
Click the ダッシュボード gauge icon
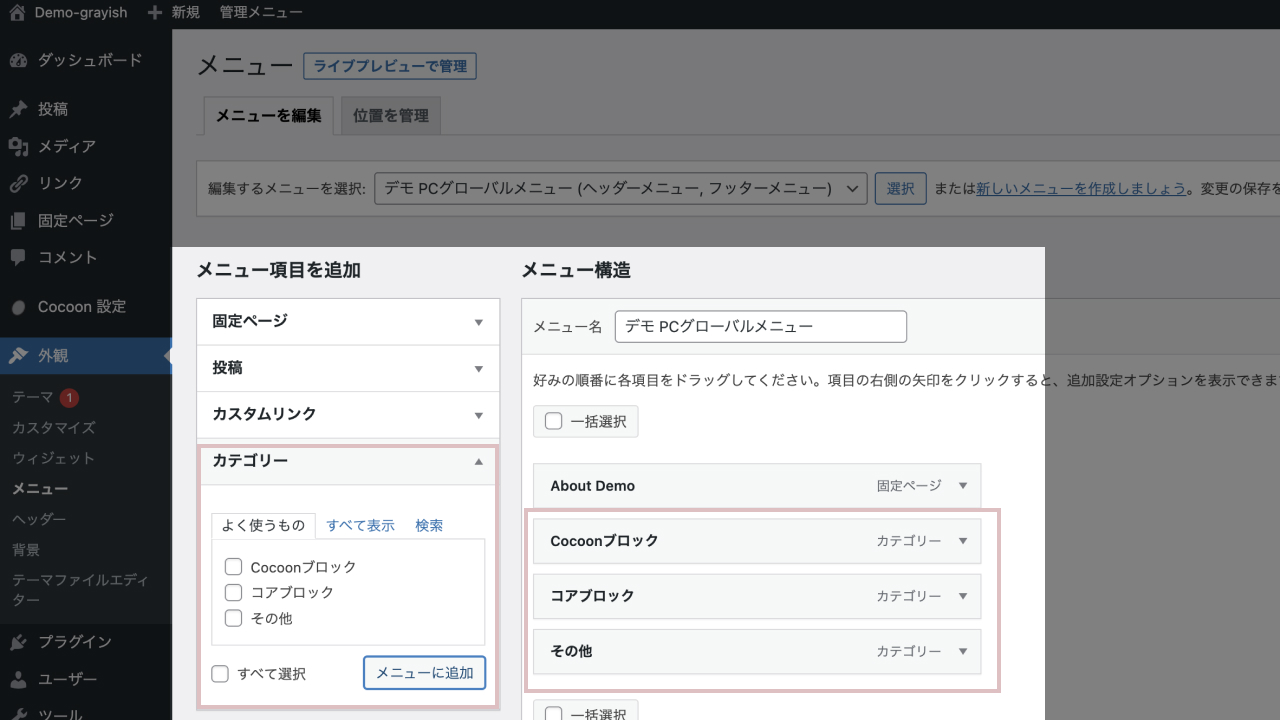point(18,60)
